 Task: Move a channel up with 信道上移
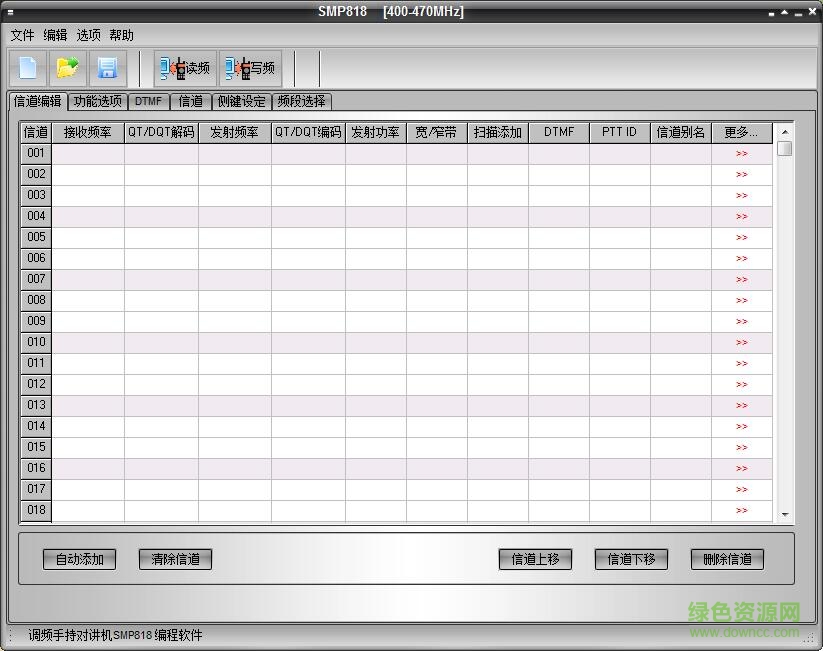click(x=536, y=559)
